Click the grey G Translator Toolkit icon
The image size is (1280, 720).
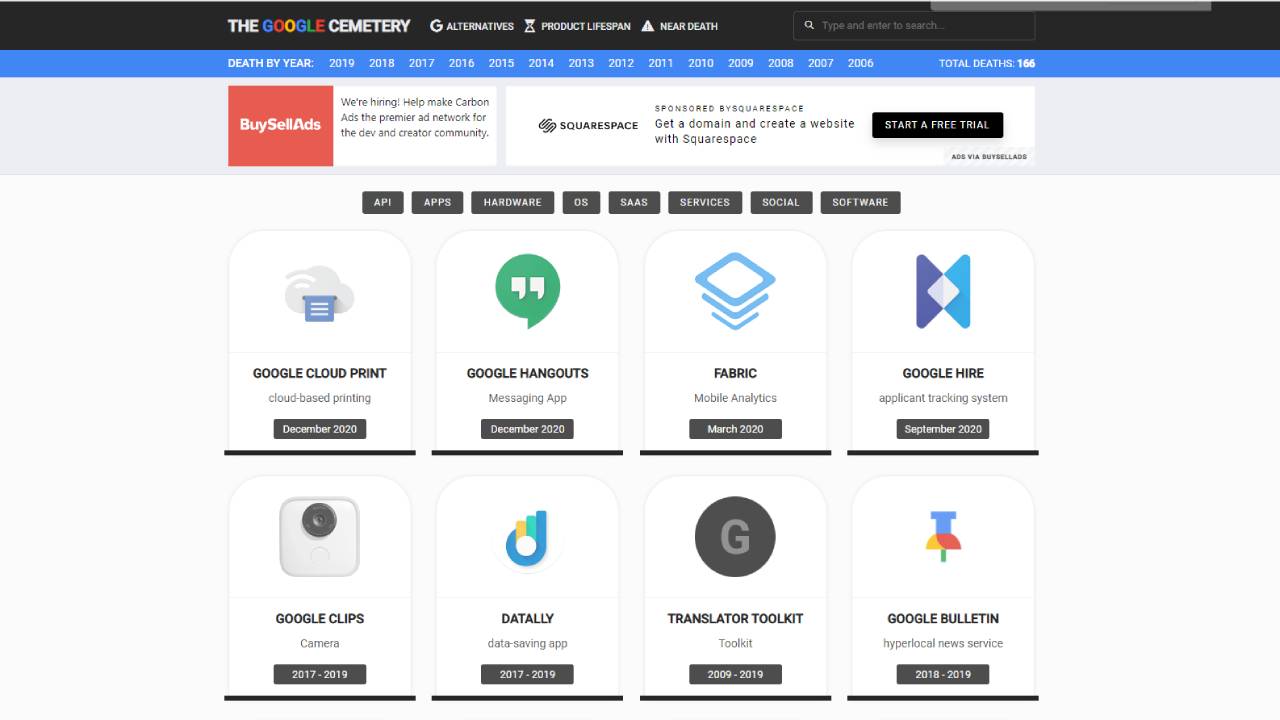pos(735,536)
